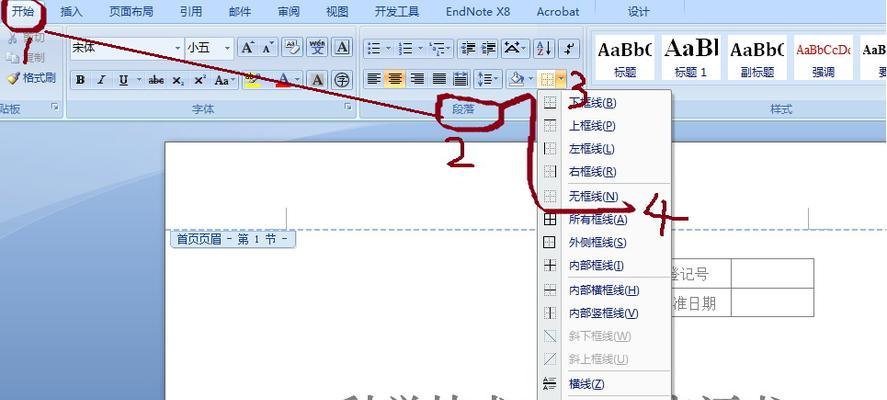Open the font name box showing 宋体
The height and width of the screenshot is (400, 887).
tap(127, 48)
